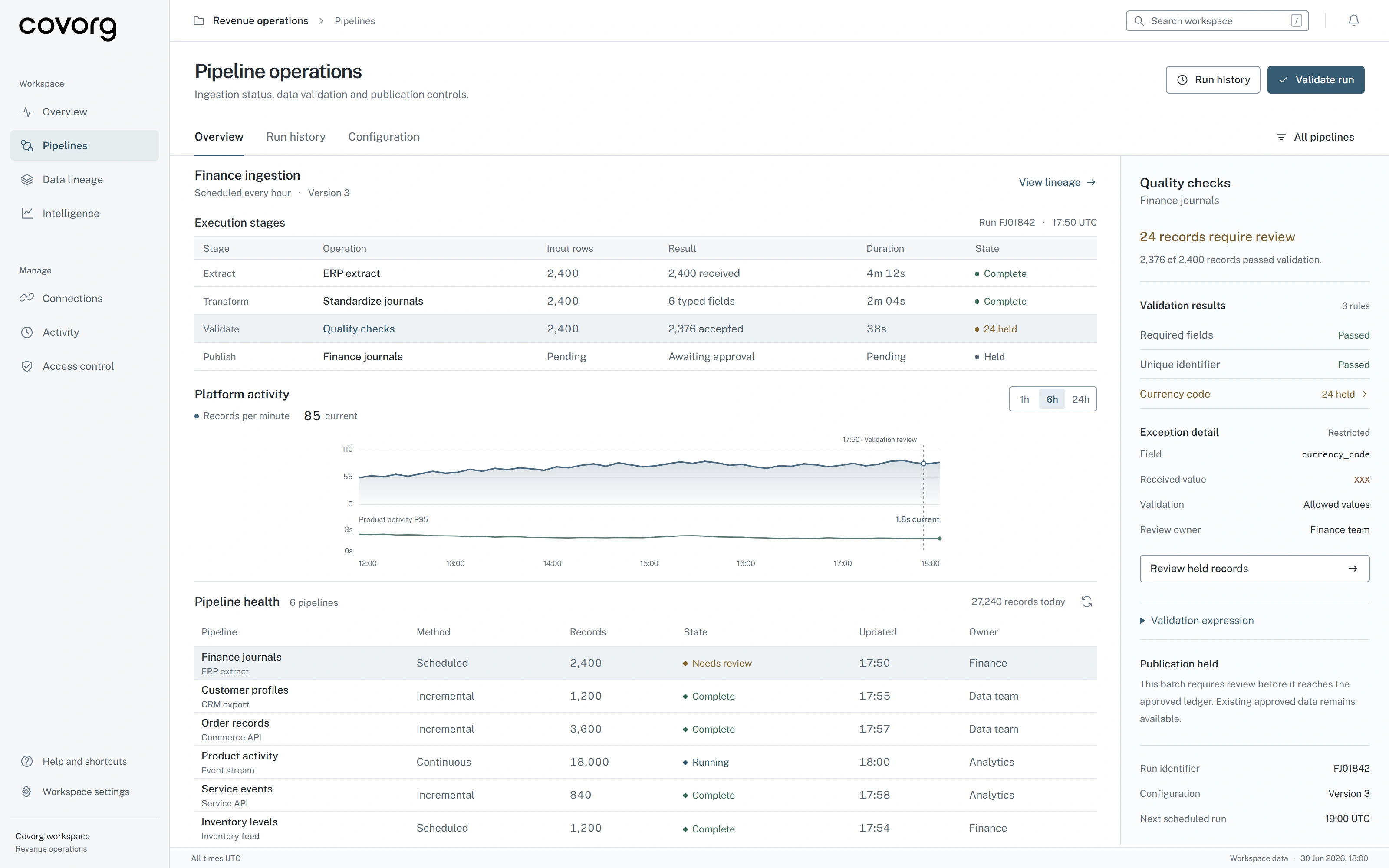Click the Standardize journals operation cell
The height and width of the screenshot is (868, 1389).
coord(372,301)
